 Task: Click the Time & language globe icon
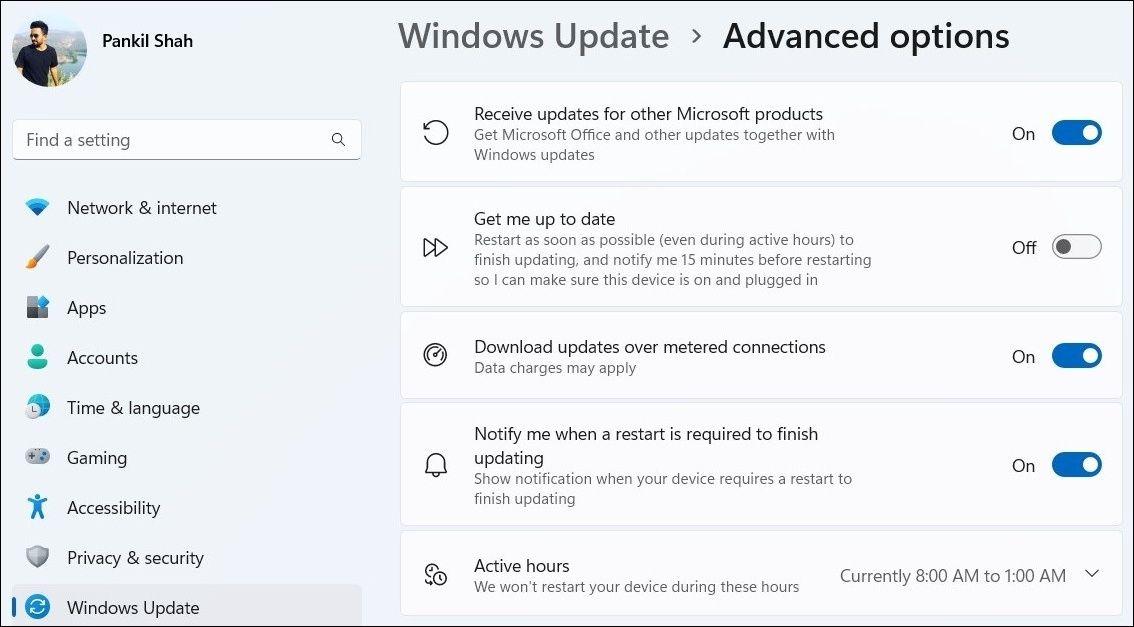pos(37,407)
